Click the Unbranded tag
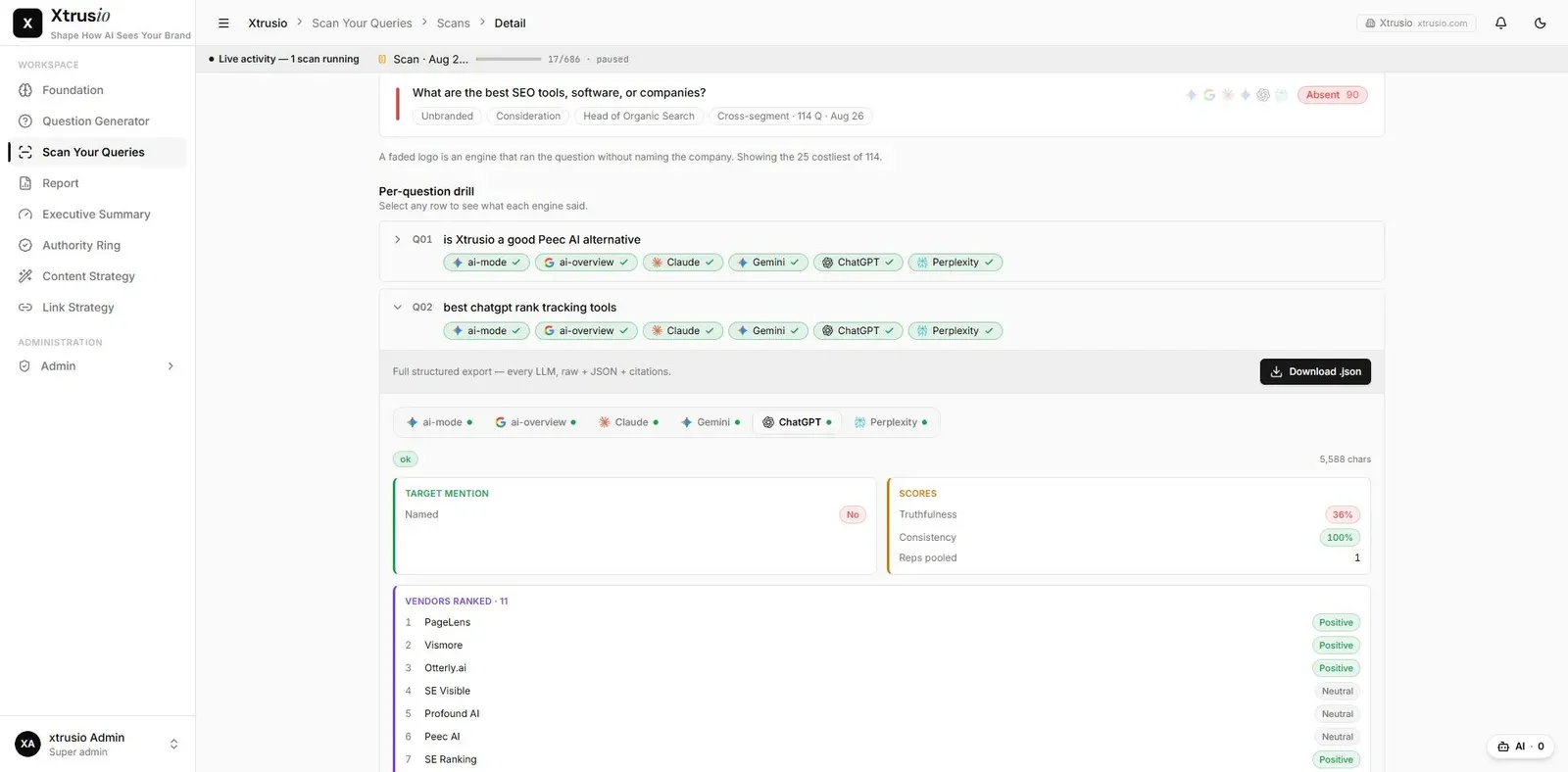This screenshot has width=1568, height=772. [x=447, y=116]
